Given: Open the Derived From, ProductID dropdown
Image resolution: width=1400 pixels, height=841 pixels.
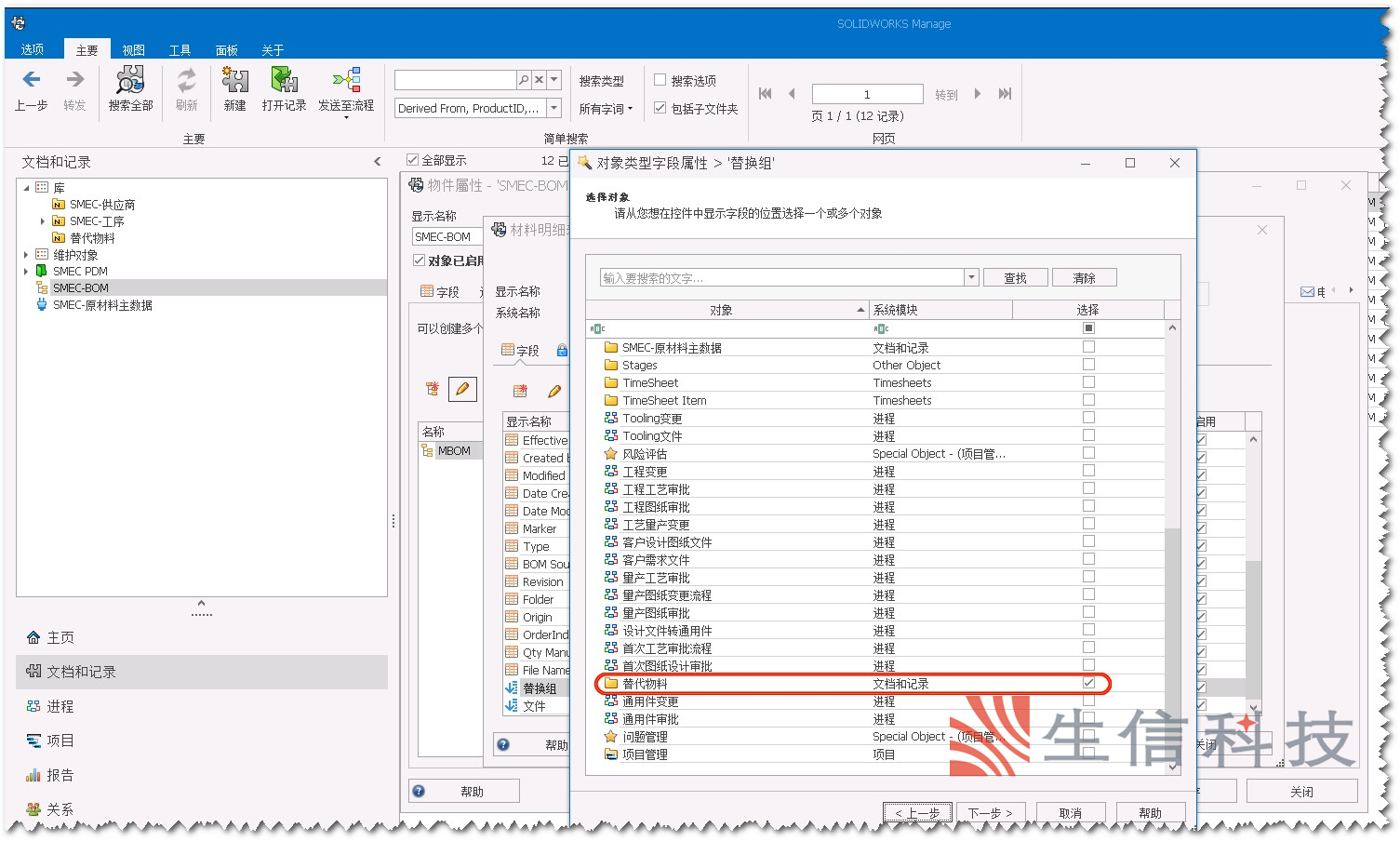Looking at the screenshot, I should [553, 108].
